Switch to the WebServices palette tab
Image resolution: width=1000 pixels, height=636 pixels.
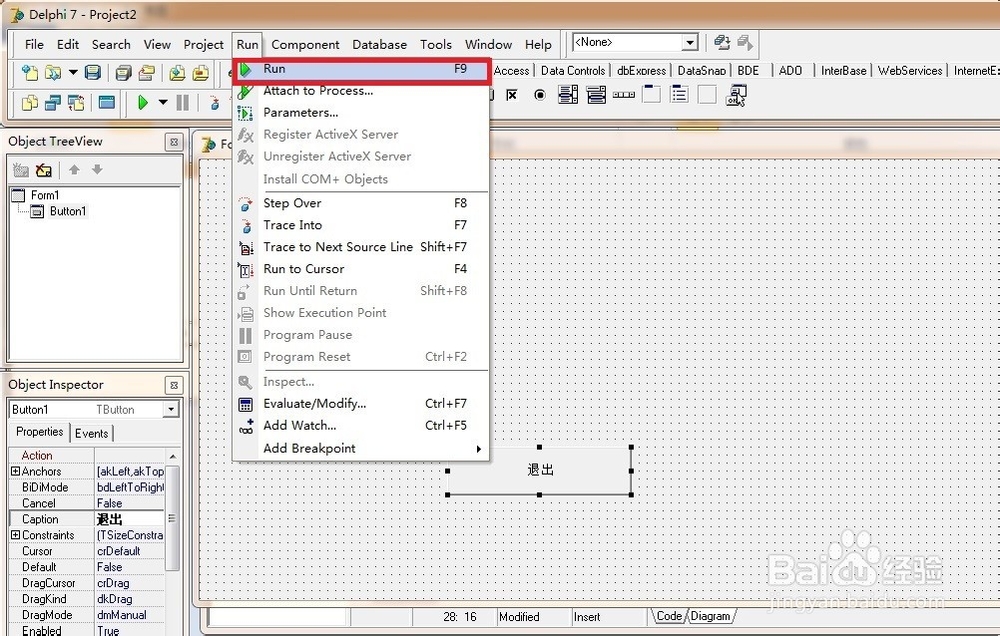click(x=909, y=70)
